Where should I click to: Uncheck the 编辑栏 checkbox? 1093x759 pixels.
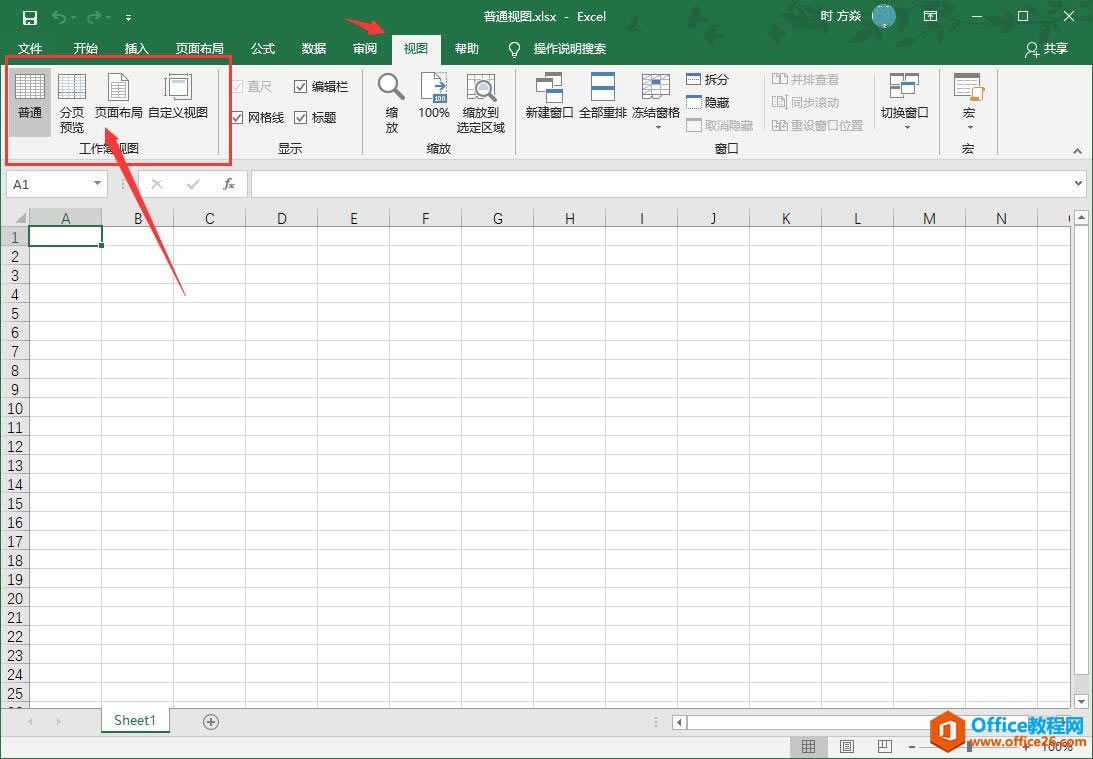point(300,86)
